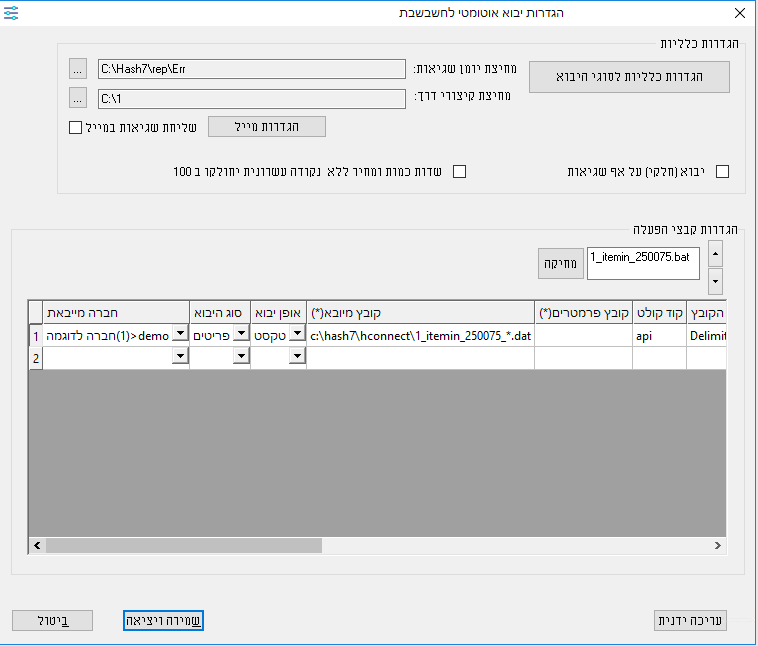The image size is (758, 646).
Task: Click ביטול cancel button
Action: [52, 620]
